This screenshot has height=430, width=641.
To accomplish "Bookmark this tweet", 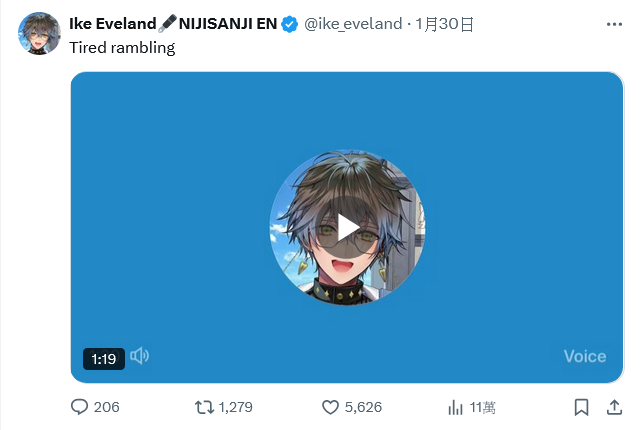I will click(581, 407).
